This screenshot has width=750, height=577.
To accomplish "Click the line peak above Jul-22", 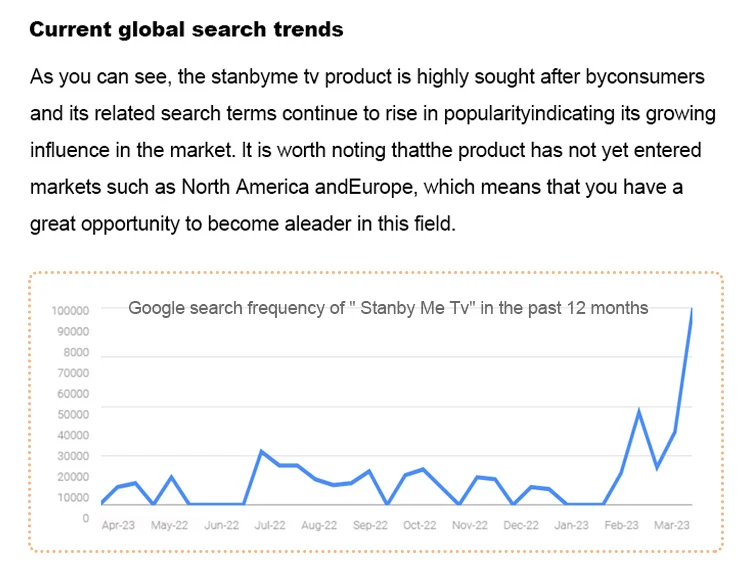I will 261,451.
